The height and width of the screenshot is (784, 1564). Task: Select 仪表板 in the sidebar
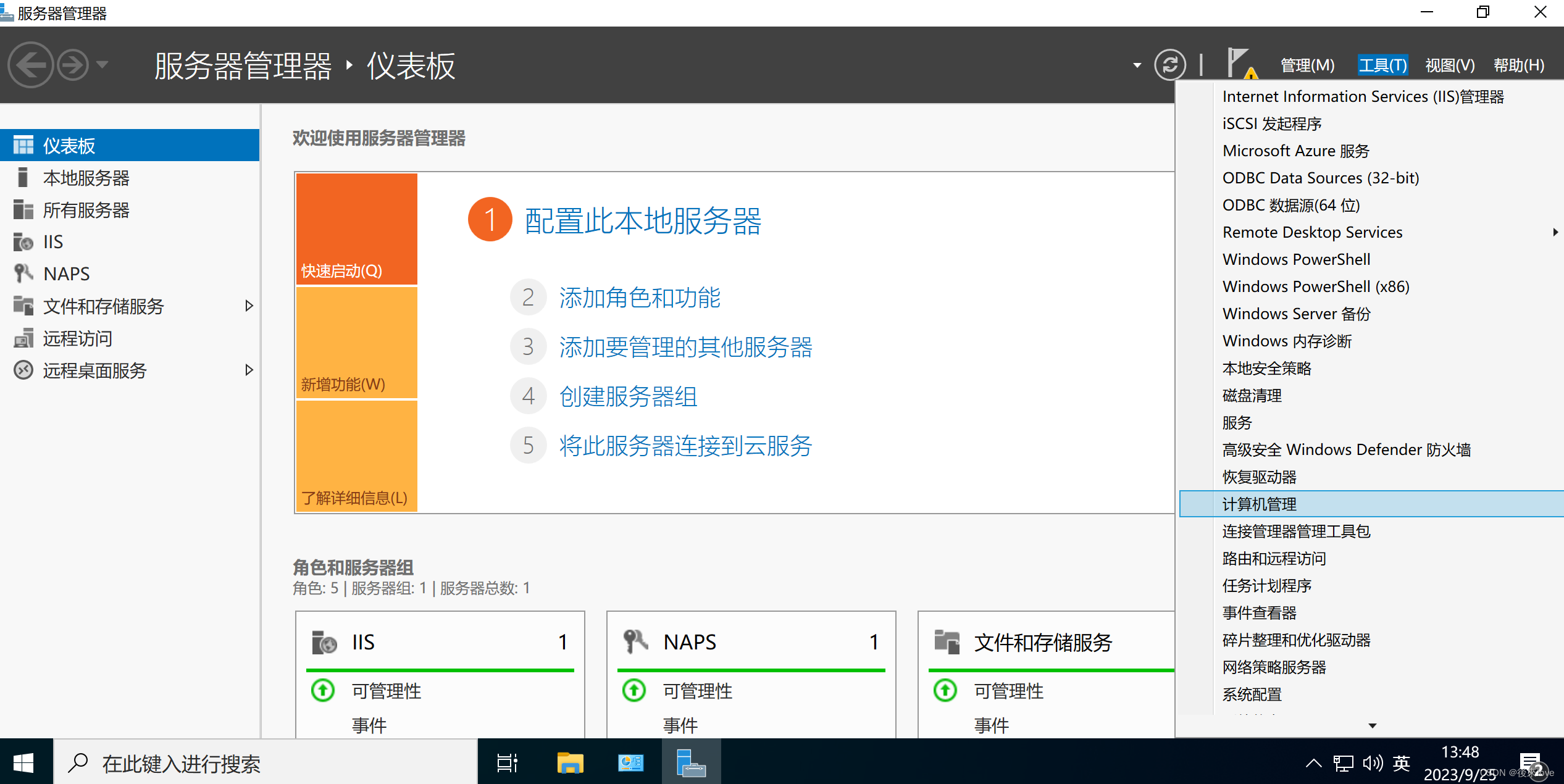130,146
